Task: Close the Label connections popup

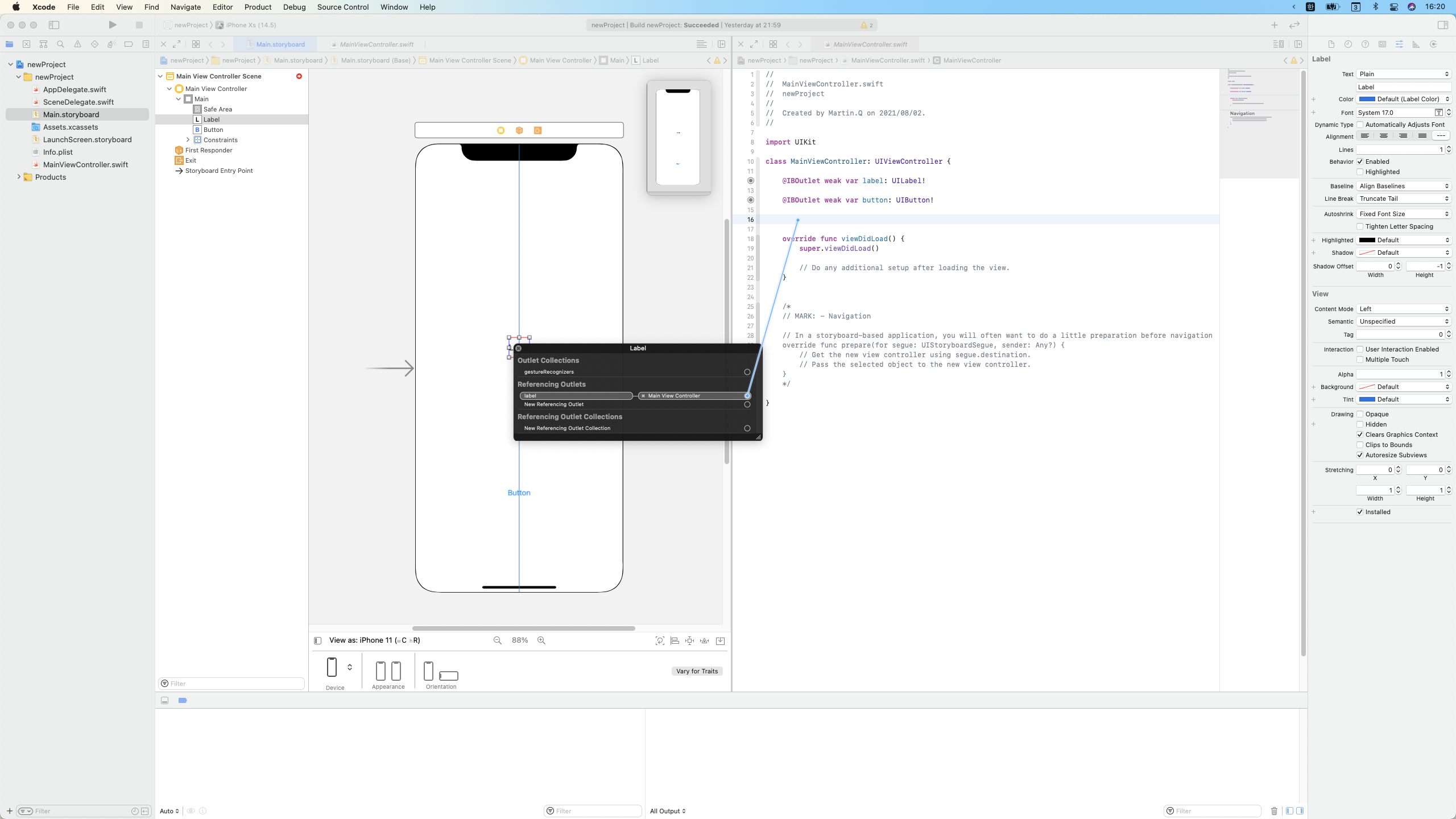Action: coord(518,348)
